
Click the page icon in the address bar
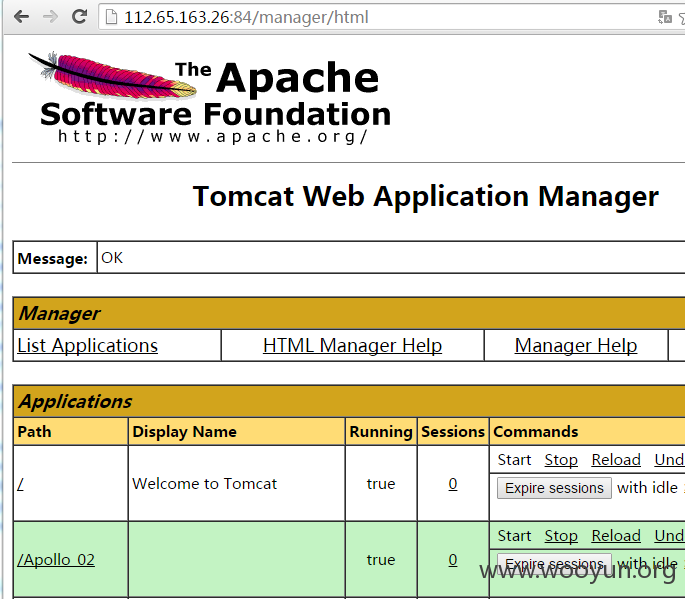111,17
